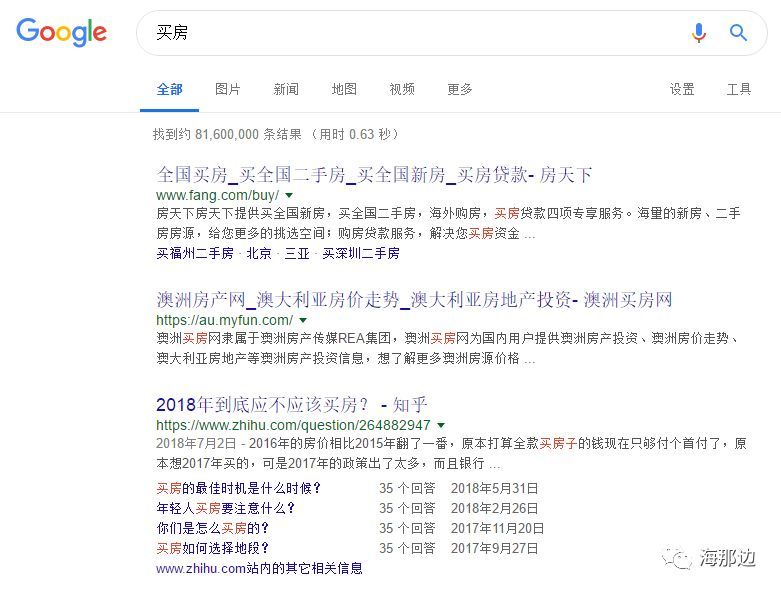Image resolution: width=781 pixels, height=592 pixels.
Task: Click the URL text www.fang.com/buy/
Action: pos(218,195)
